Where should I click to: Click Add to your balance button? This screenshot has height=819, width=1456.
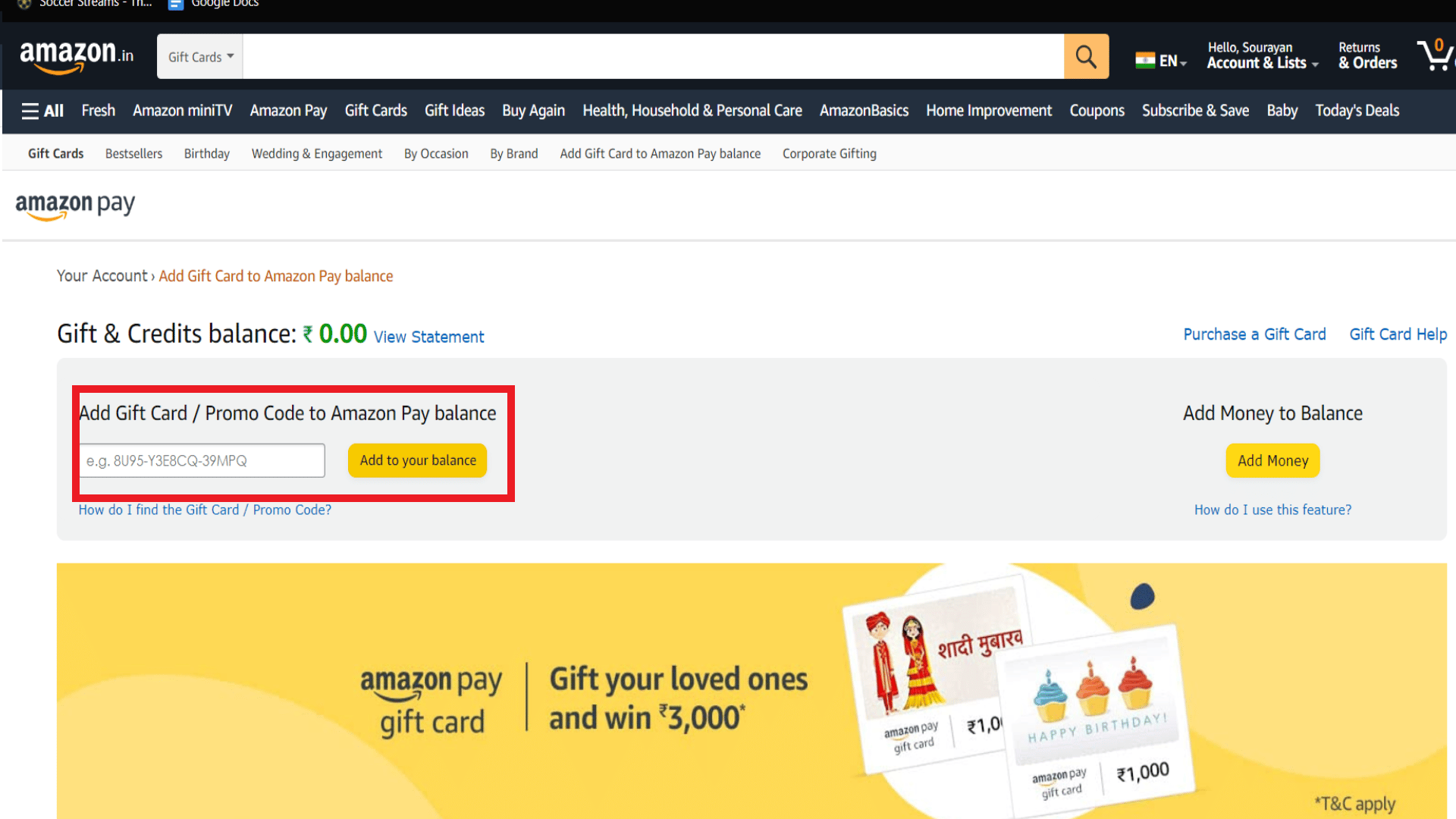click(418, 460)
